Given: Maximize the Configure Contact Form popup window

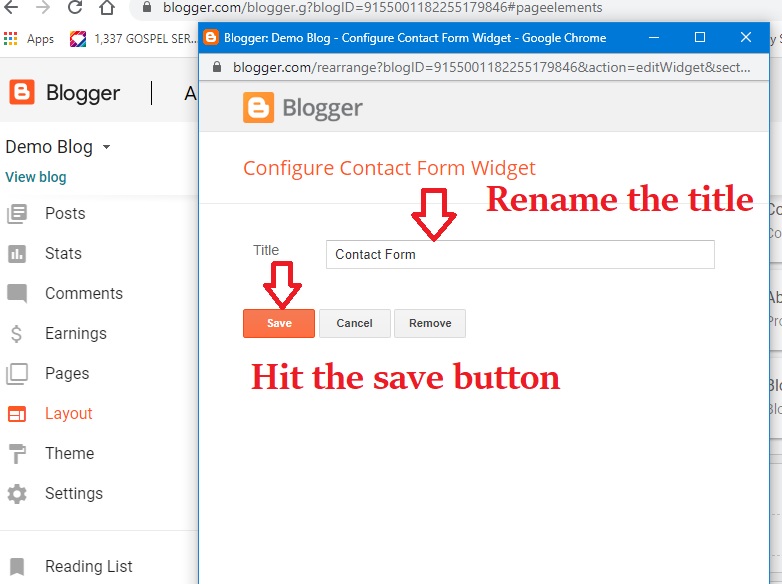Looking at the screenshot, I should coord(700,37).
